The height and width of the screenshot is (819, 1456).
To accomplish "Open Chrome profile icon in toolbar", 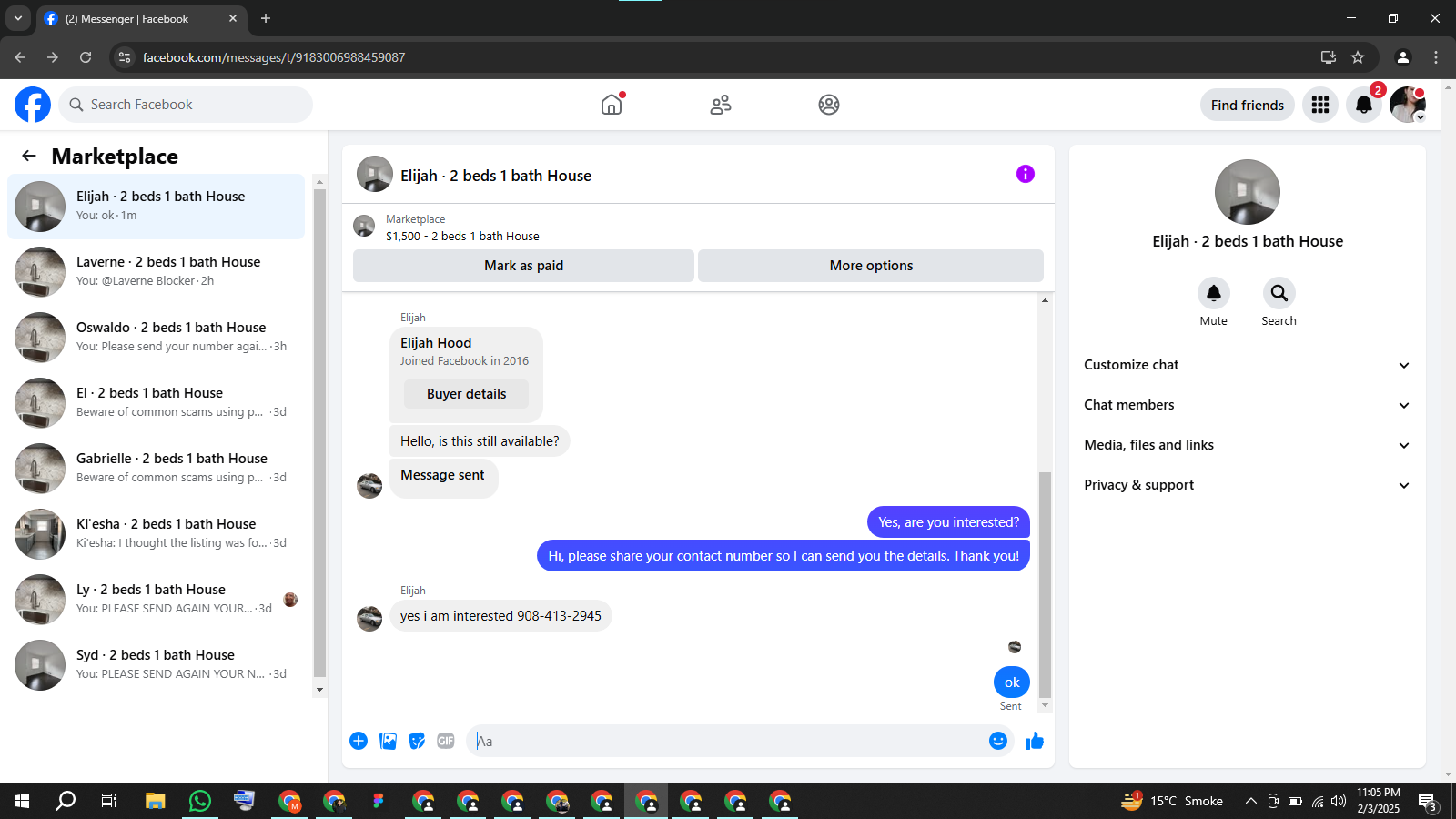I will pyautogui.click(x=1403, y=57).
